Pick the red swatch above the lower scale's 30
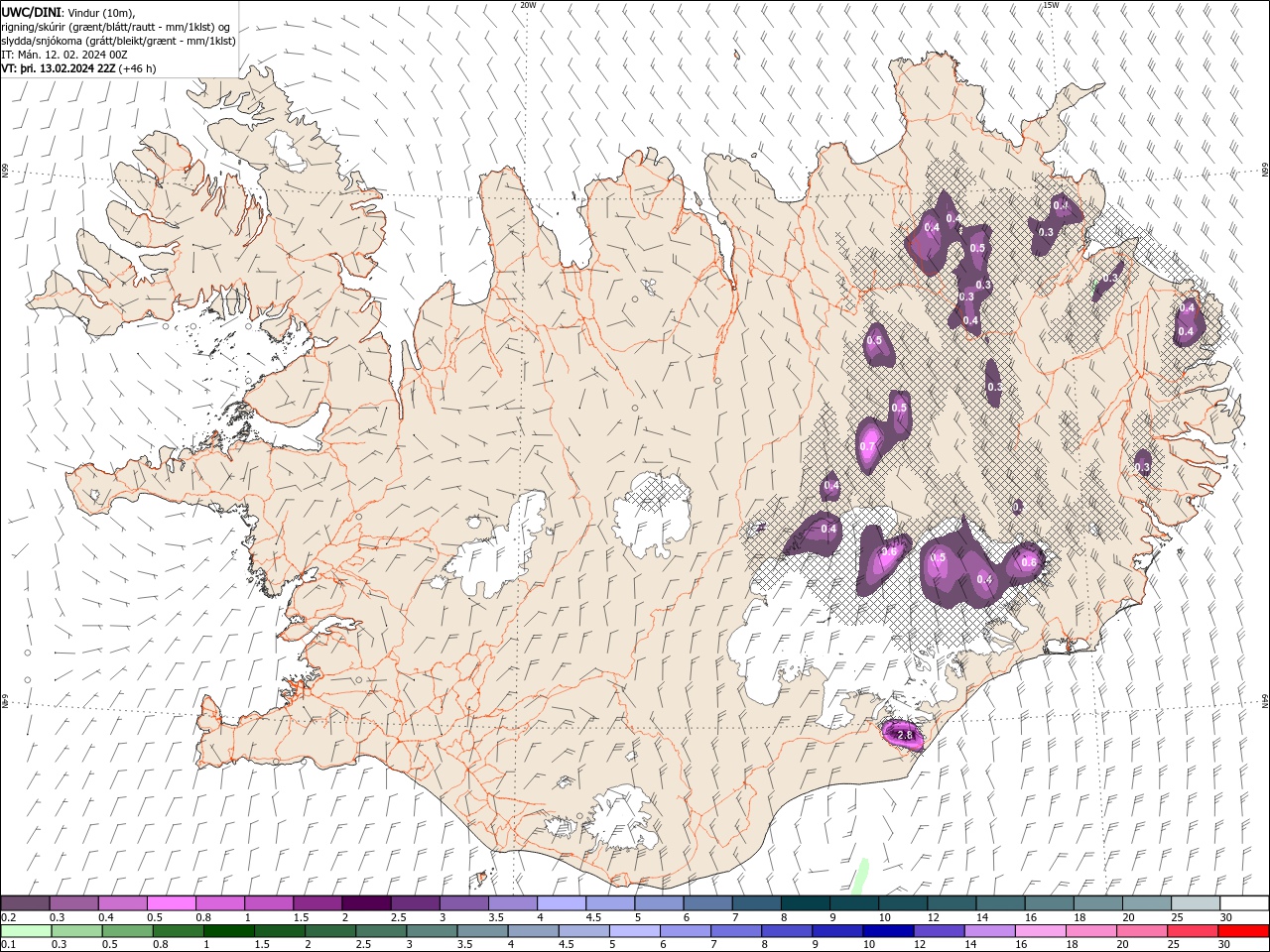Viewport: 1270px width, 952px height. point(1244,931)
